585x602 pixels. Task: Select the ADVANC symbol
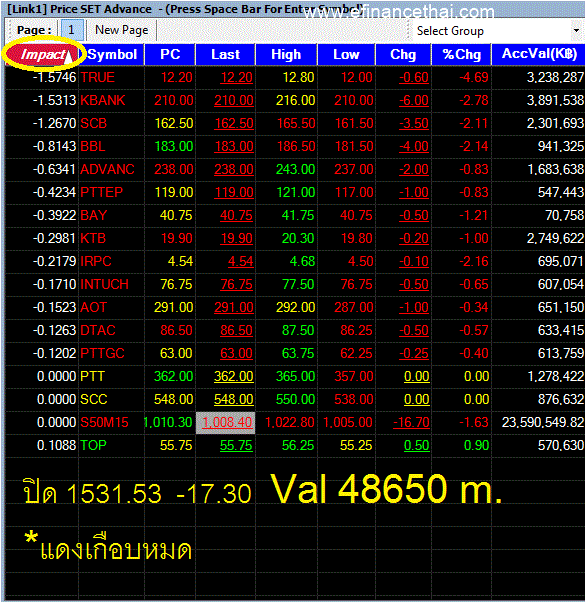(107, 170)
